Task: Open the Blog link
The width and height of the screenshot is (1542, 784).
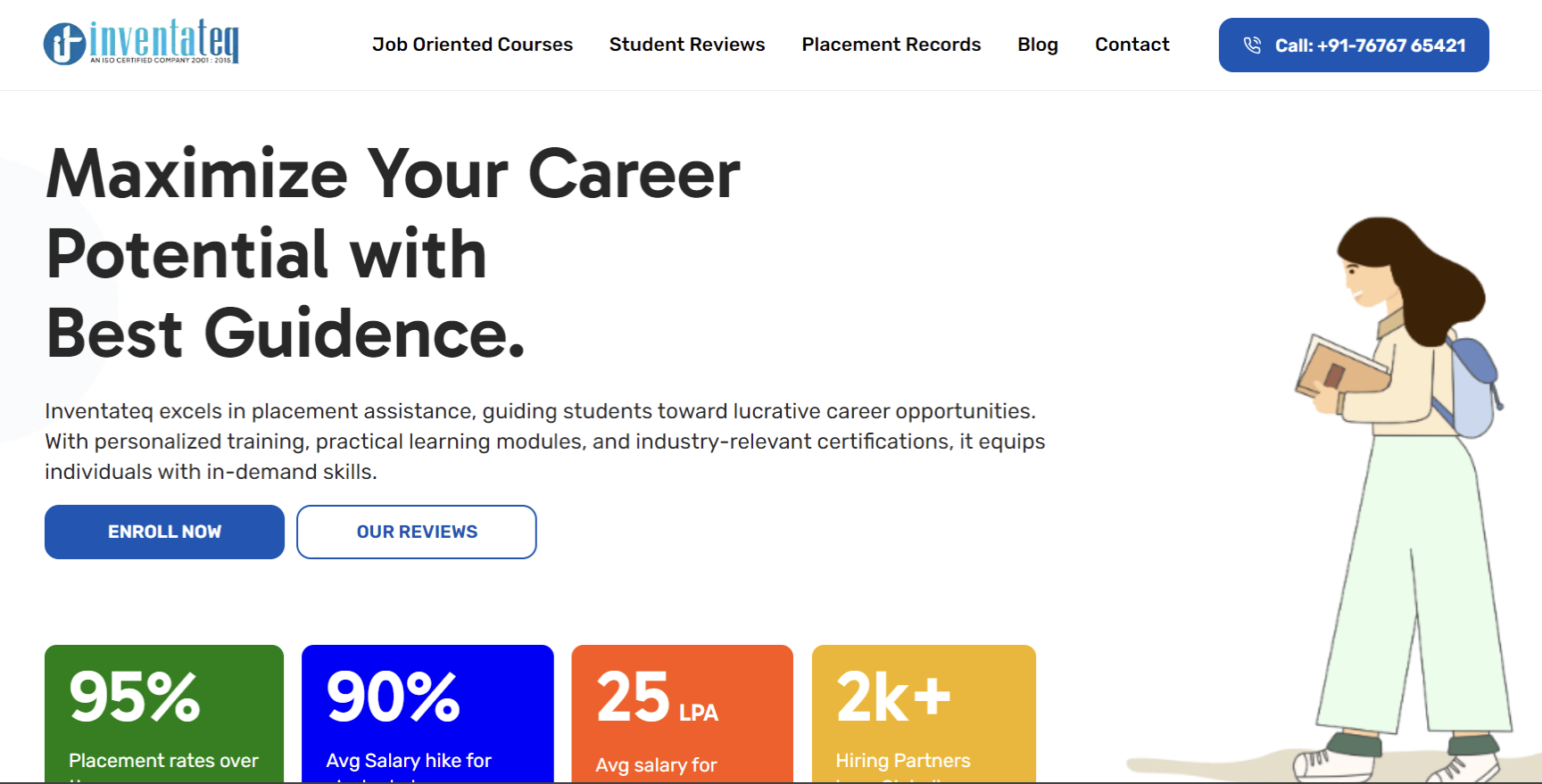Action: tap(1038, 45)
